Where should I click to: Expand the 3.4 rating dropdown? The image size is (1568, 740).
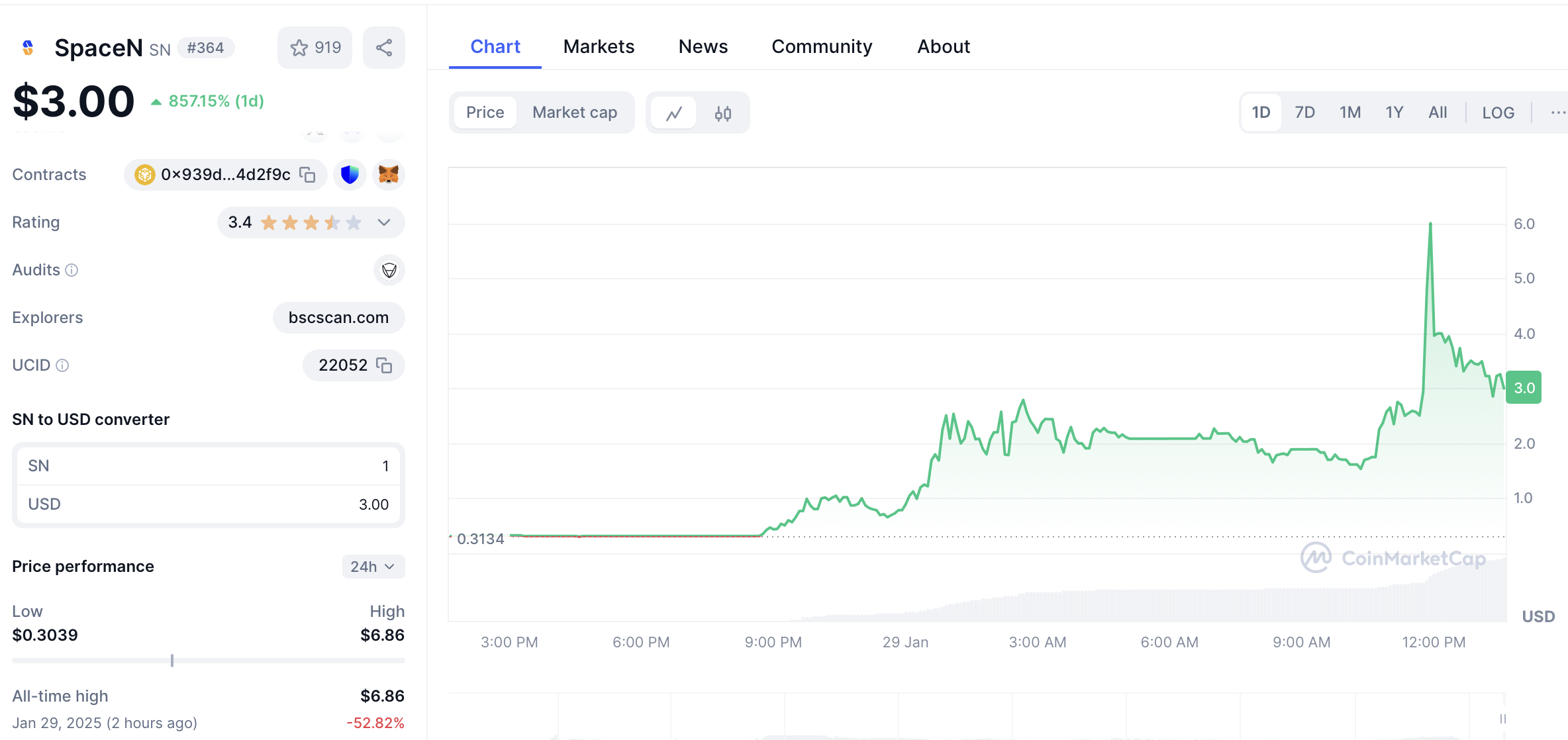(384, 222)
